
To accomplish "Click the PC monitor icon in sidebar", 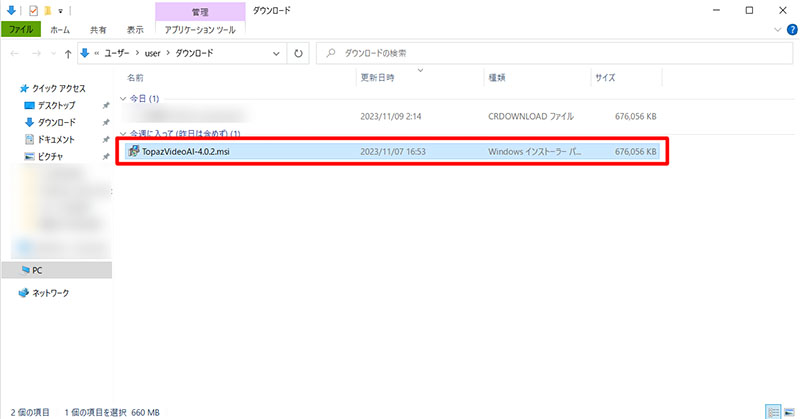I will click(26, 270).
